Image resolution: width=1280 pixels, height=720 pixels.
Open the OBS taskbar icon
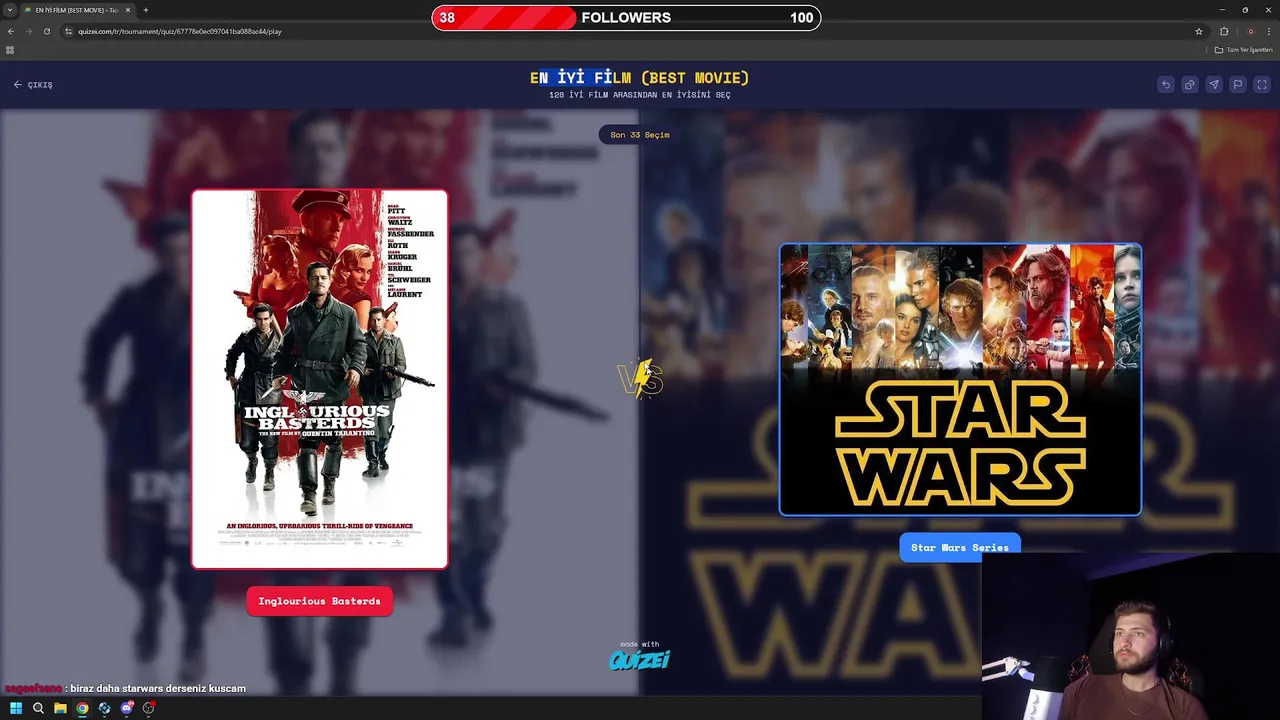click(x=148, y=708)
